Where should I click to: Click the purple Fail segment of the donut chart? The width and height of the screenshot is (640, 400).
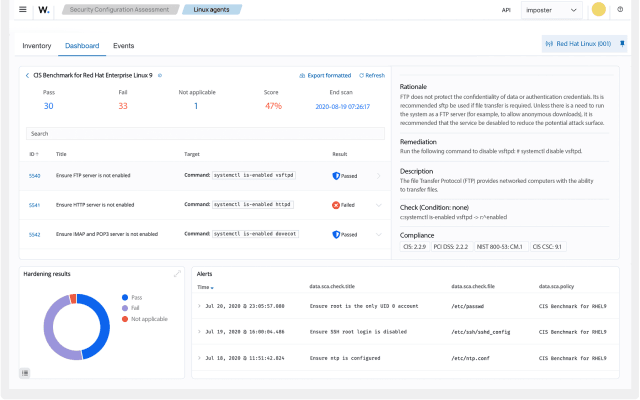(50, 329)
